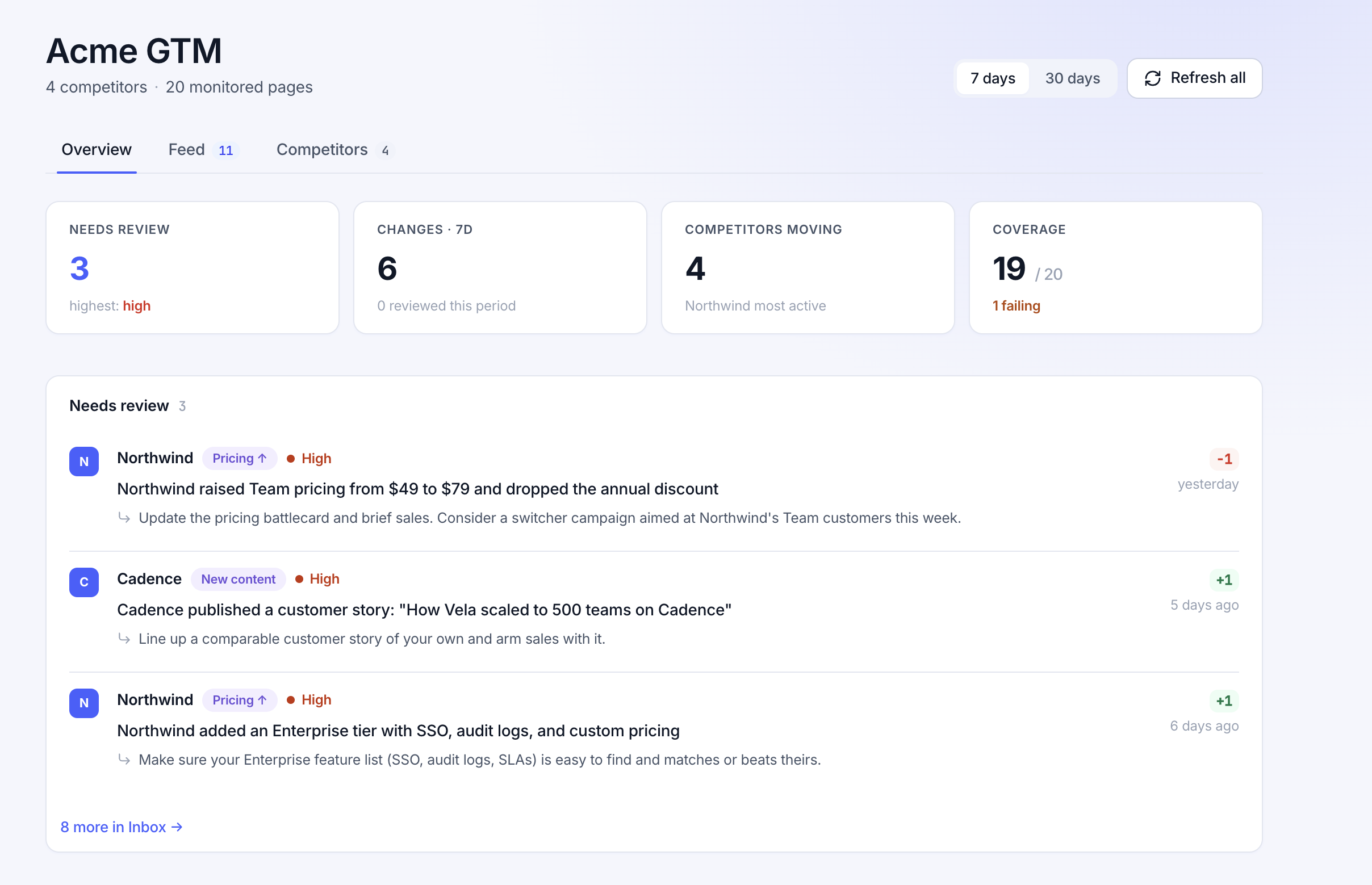The image size is (1372, 885).
Task: Click the Feed count badge 11
Action: click(x=226, y=150)
